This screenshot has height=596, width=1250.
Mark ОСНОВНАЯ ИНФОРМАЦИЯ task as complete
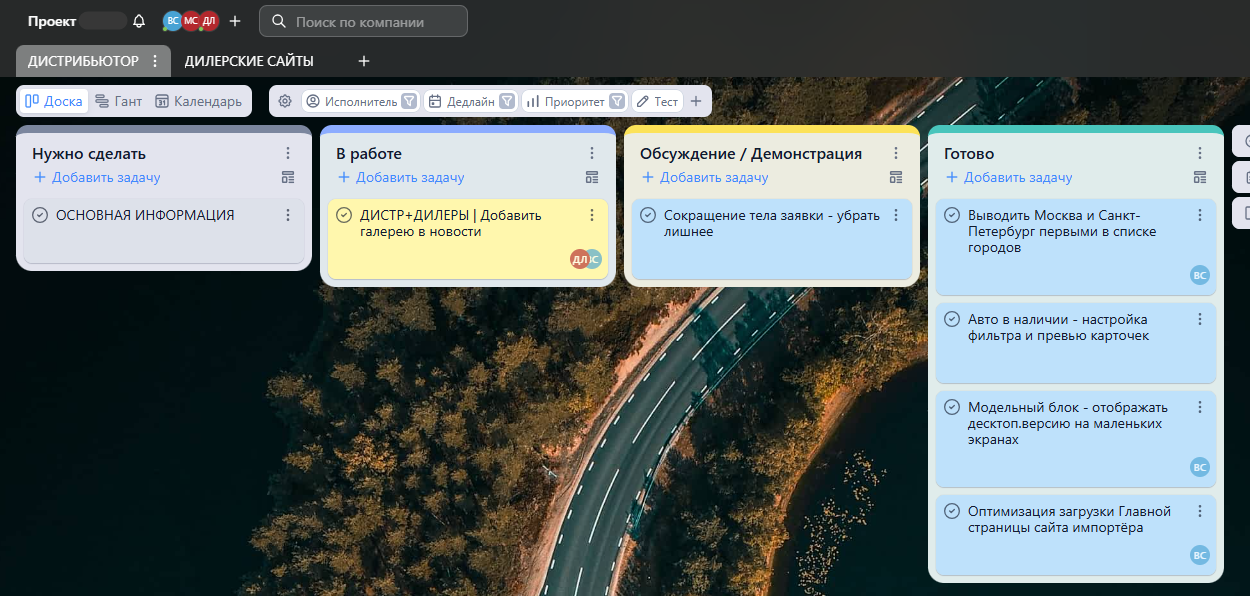(x=40, y=215)
